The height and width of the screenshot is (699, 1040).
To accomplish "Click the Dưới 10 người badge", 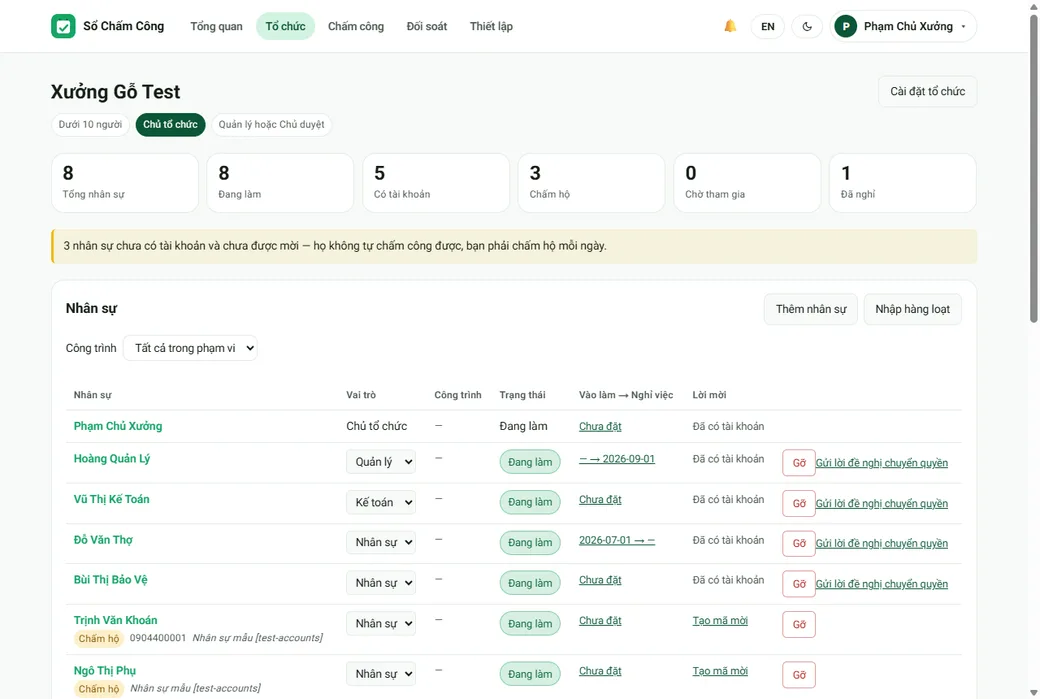I will tap(90, 125).
